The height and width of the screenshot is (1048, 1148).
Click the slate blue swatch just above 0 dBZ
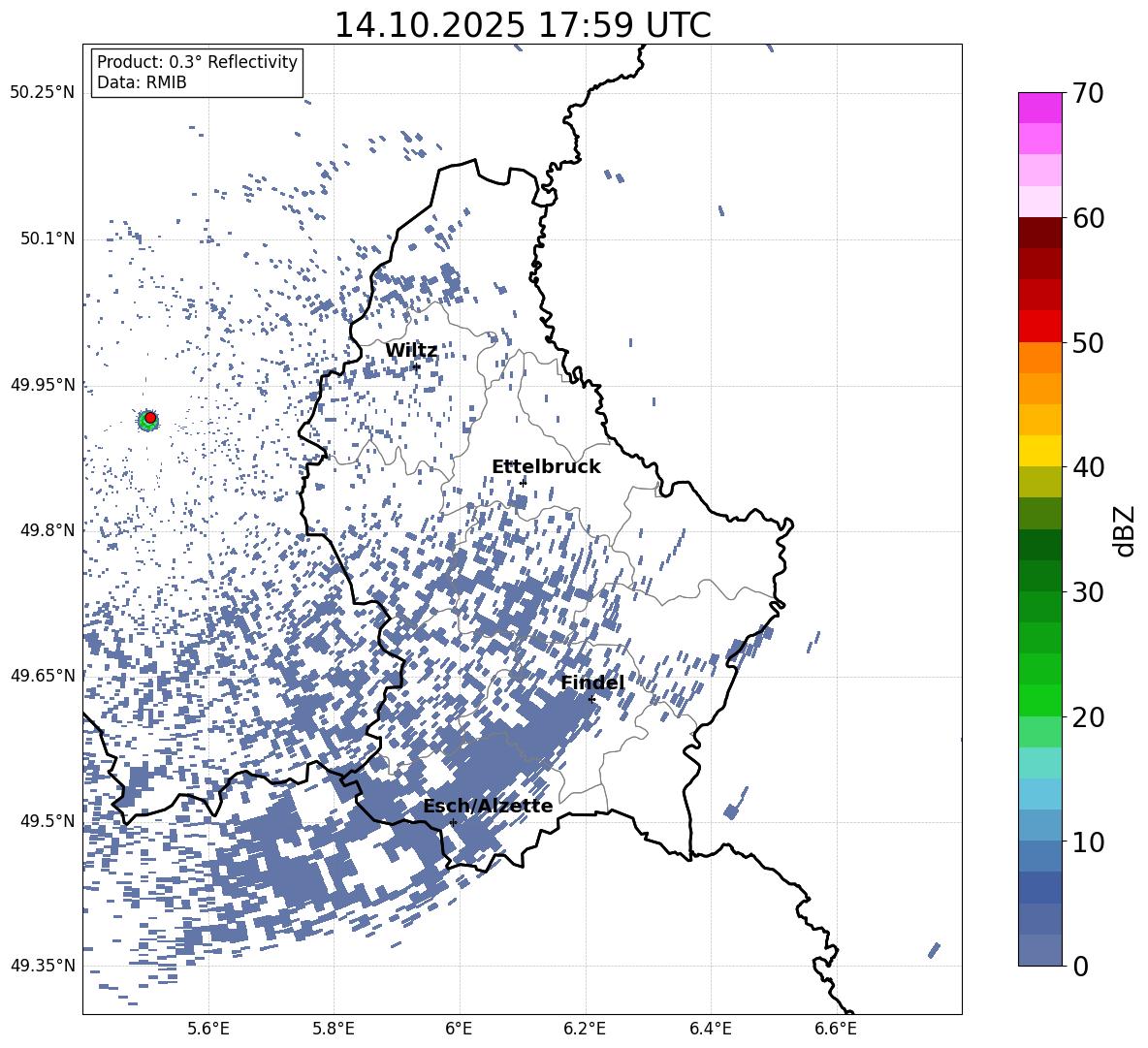click(1040, 950)
